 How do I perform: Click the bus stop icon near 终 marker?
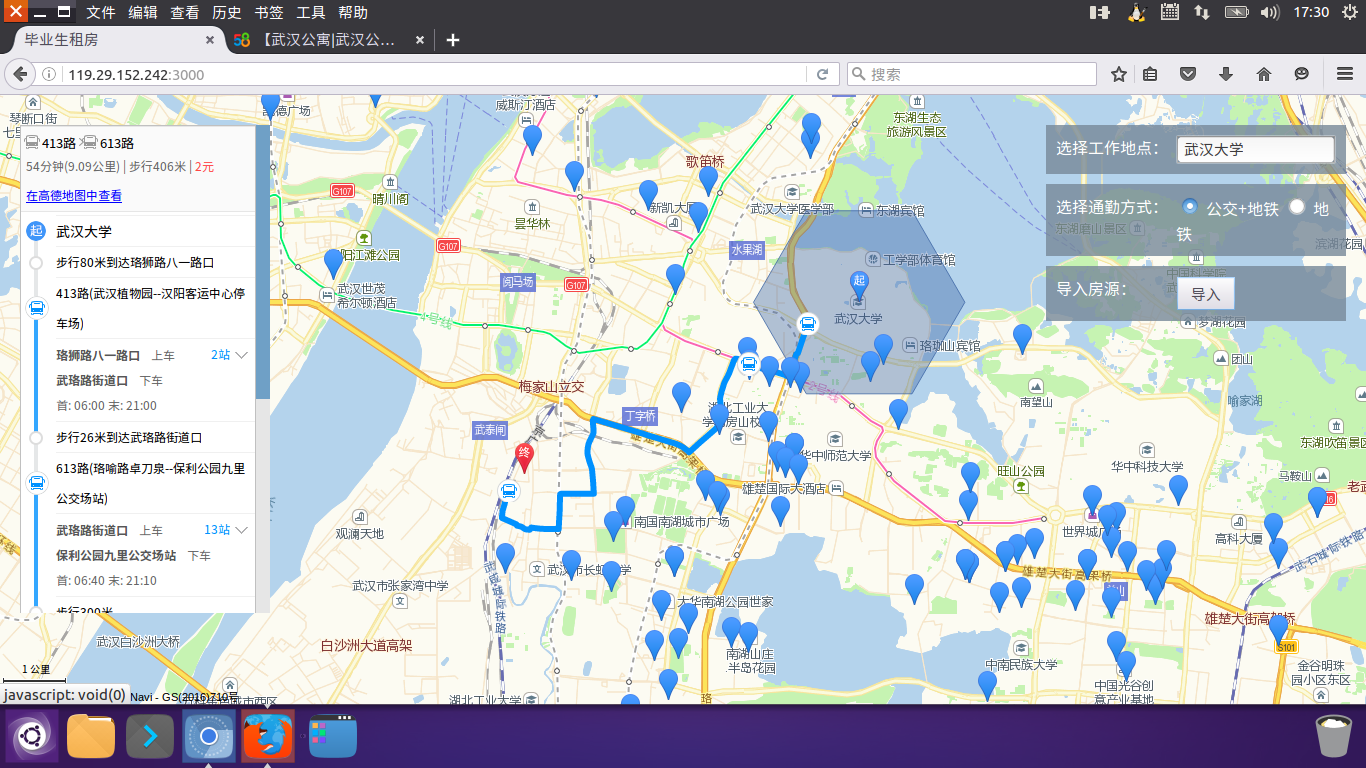pyautogui.click(x=509, y=491)
